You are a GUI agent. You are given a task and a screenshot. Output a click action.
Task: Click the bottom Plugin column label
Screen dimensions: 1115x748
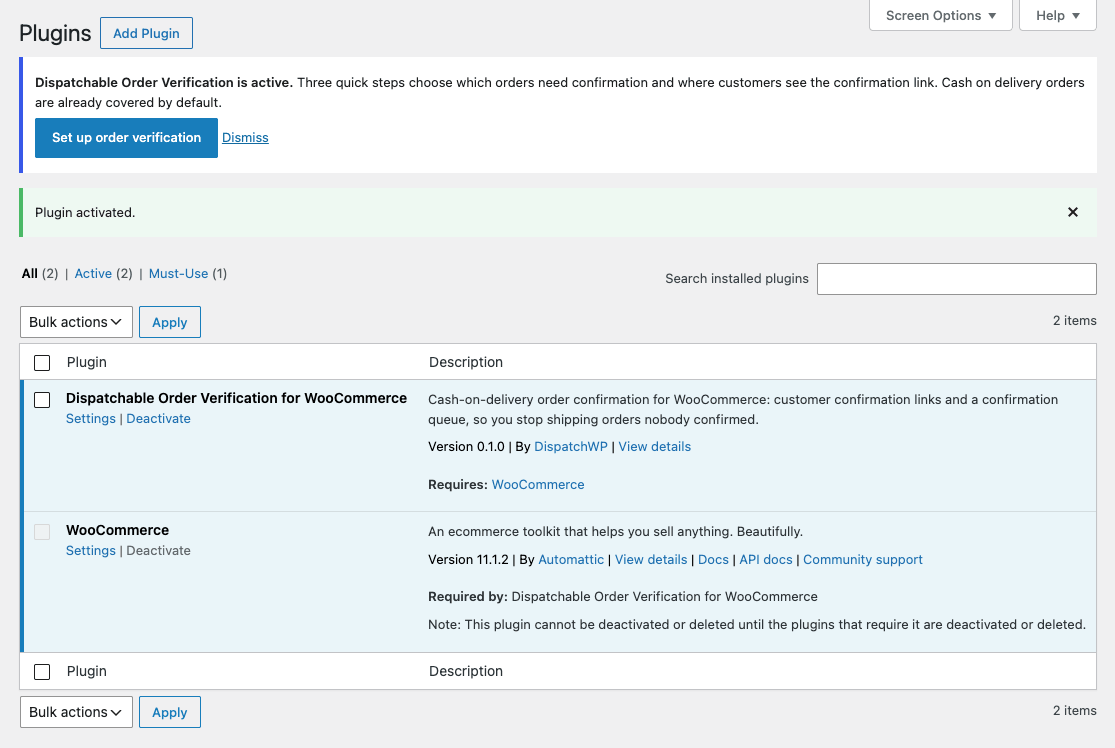(x=87, y=671)
